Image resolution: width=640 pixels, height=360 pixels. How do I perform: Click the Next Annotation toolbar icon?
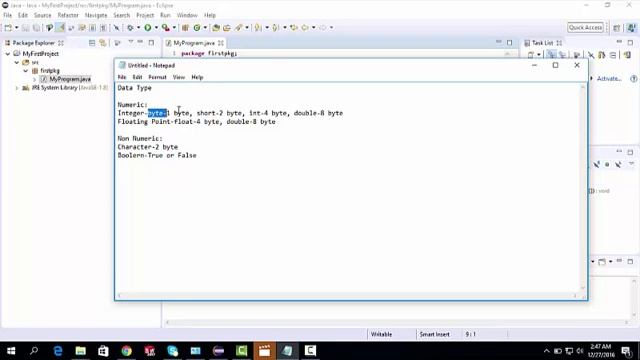[258, 28]
